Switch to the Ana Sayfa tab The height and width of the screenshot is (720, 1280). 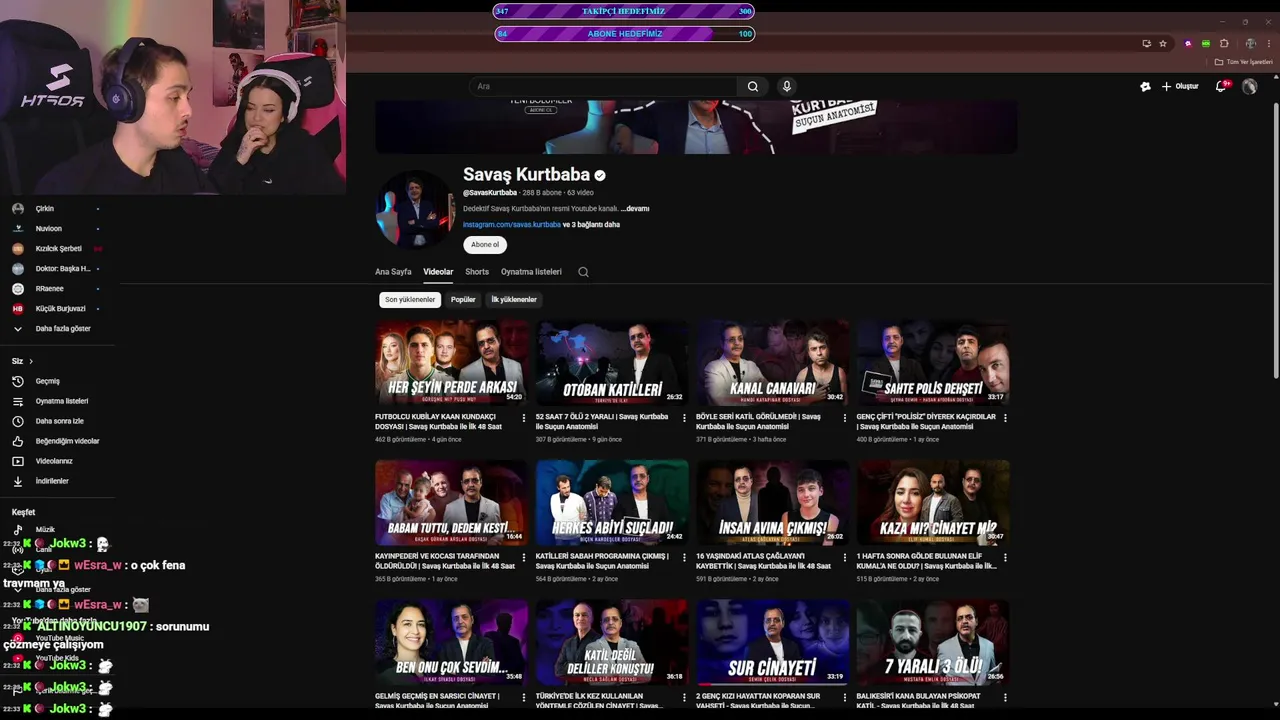click(393, 272)
